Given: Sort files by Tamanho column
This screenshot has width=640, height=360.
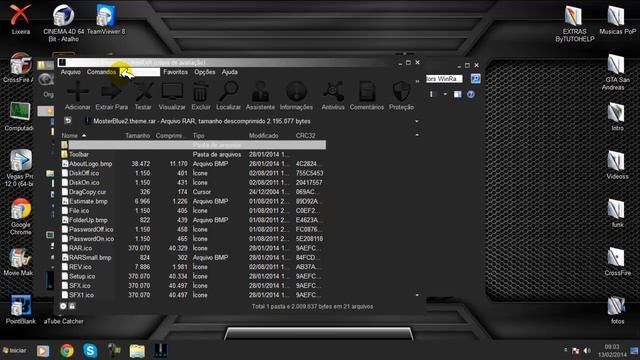Looking at the screenshot, I should (137, 136).
